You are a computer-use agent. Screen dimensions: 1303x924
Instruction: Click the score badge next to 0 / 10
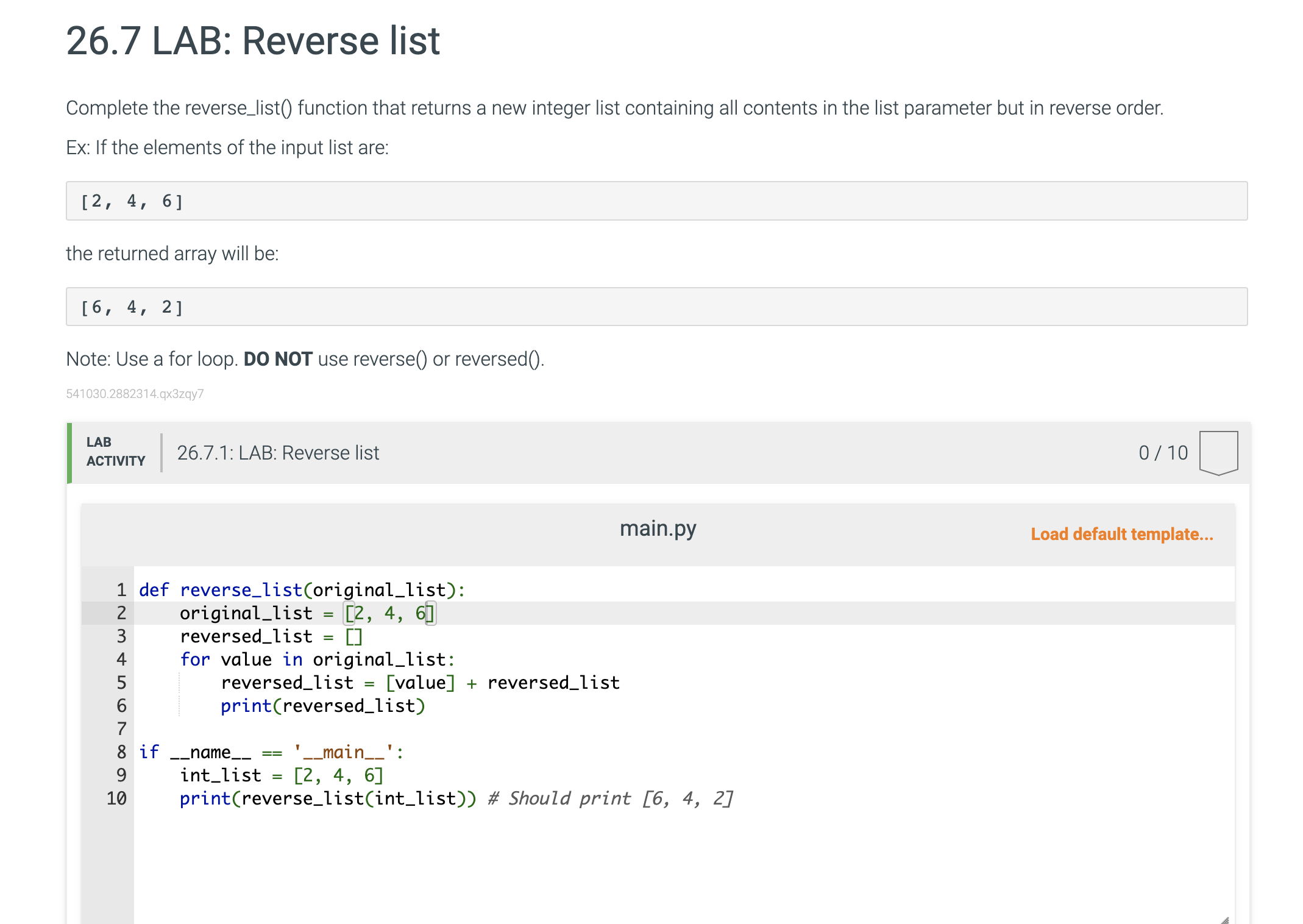coord(1218,452)
